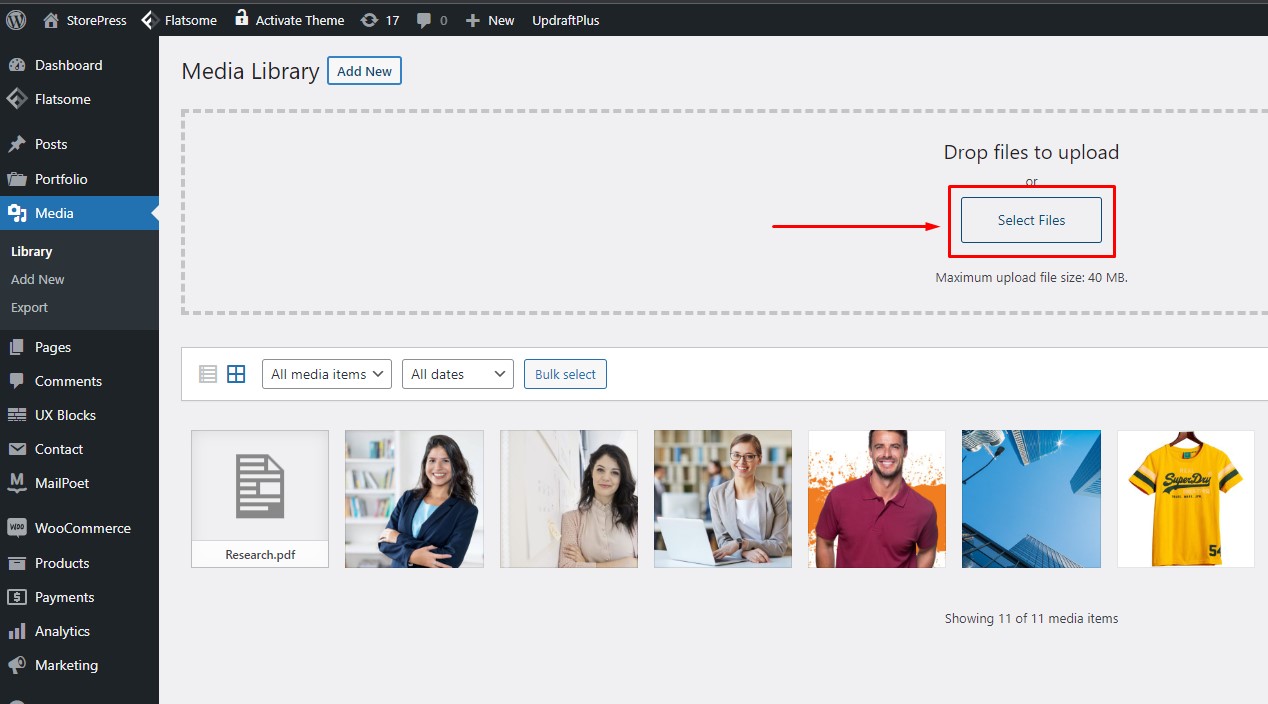
Task: Click the Activate Theme lock icon
Action: [x=241, y=18]
